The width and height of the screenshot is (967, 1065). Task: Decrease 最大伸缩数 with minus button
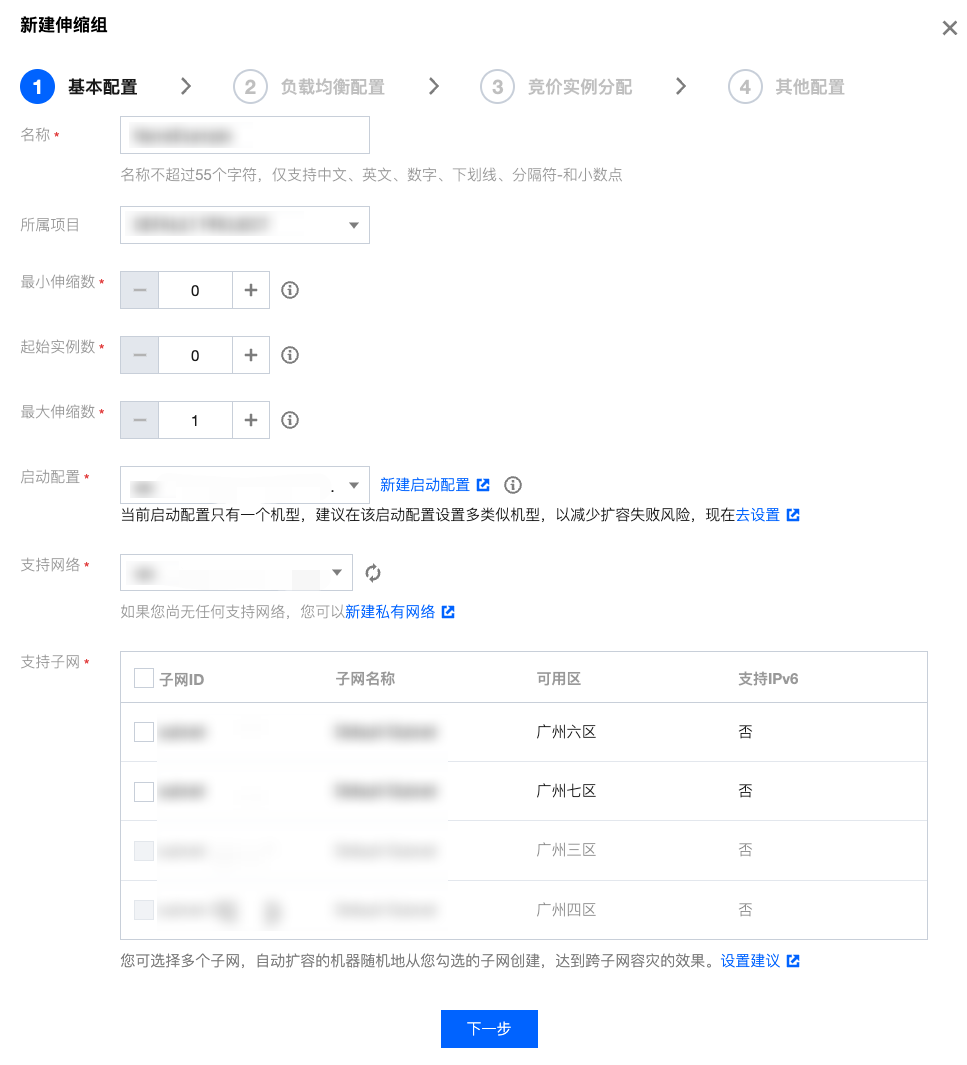140,420
